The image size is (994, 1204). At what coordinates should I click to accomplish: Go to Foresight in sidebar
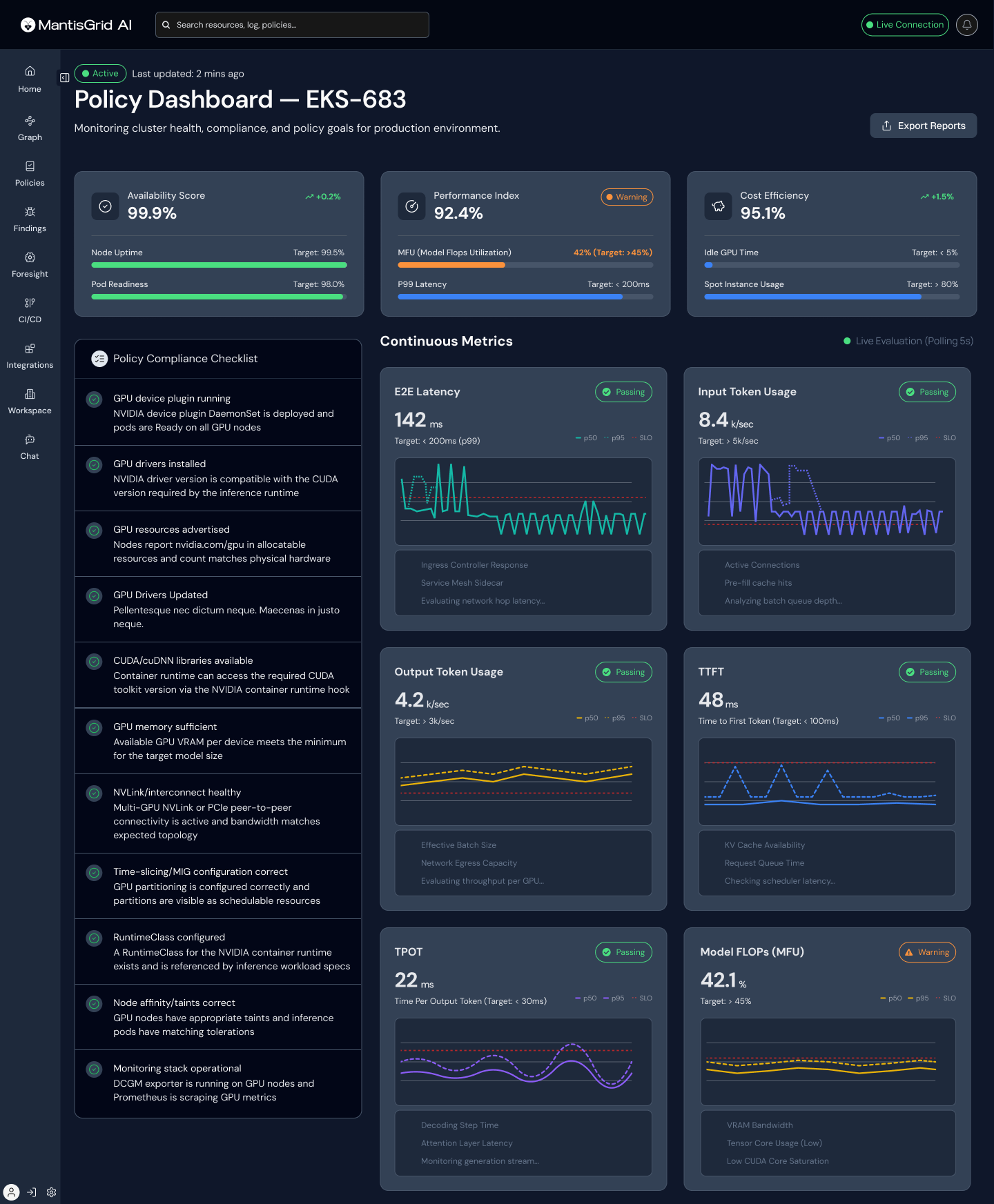pyautogui.click(x=30, y=265)
